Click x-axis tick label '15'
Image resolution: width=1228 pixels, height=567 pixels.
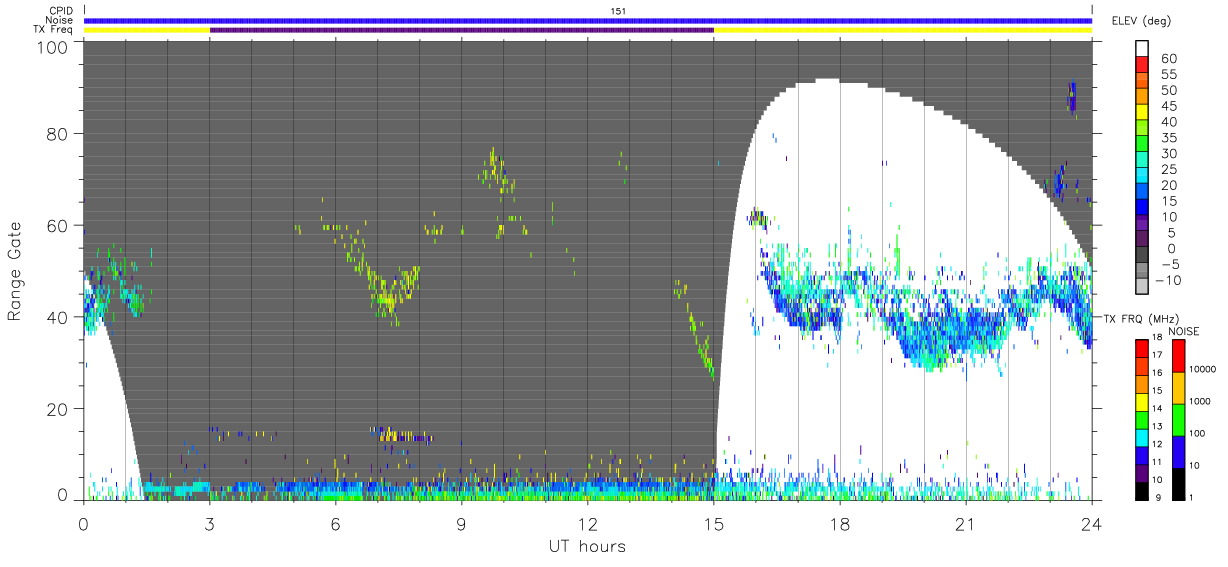point(714,523)
